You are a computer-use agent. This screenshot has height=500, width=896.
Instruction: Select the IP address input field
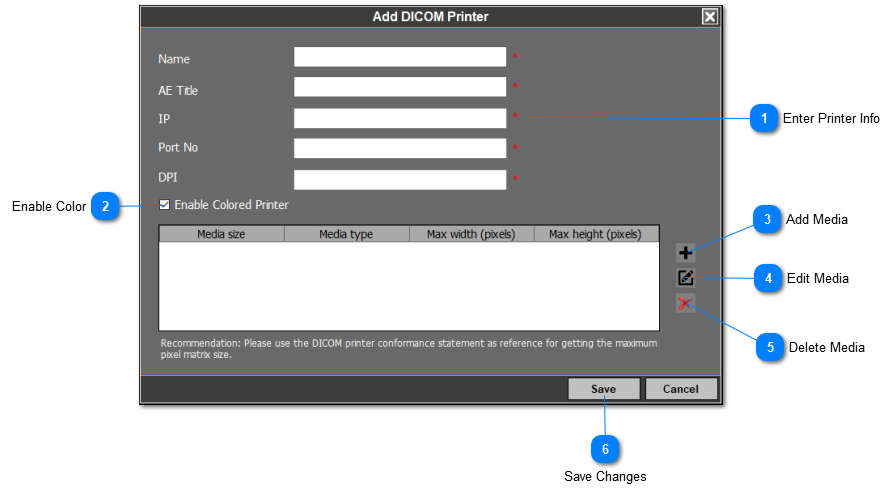click(x=400, y=118)
